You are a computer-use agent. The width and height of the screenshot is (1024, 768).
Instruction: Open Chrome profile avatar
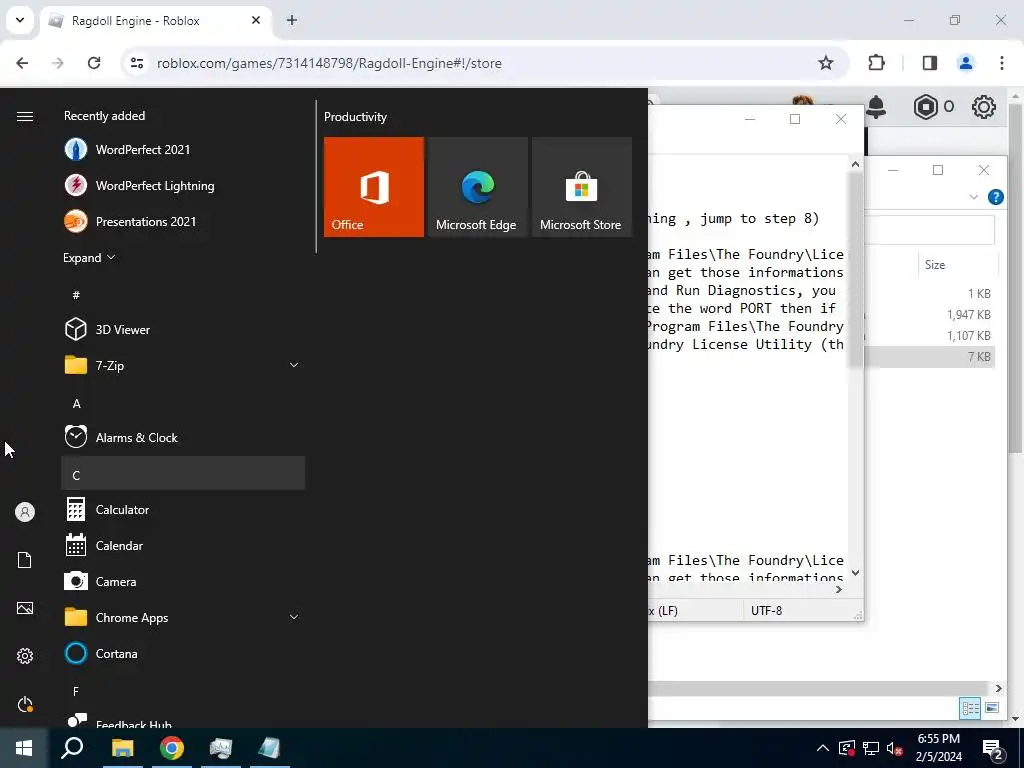965,63
